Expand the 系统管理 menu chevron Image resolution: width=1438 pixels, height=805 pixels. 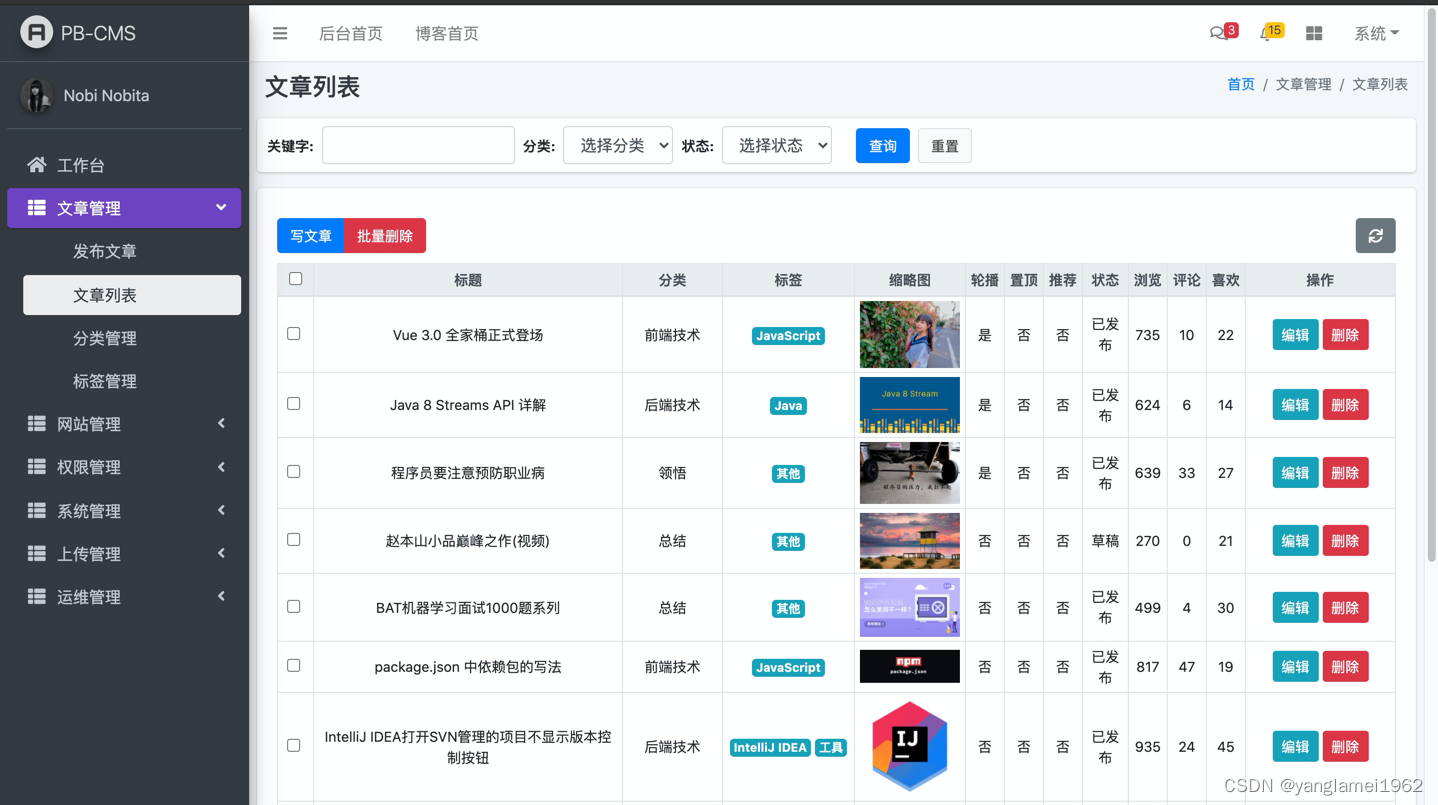point(221,510)
